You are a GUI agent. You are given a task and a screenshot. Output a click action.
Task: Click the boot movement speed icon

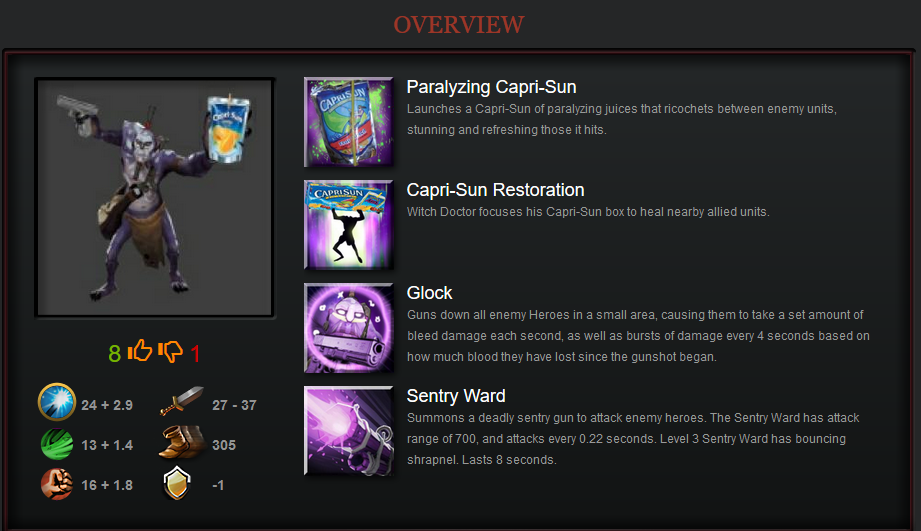point(181,442)
